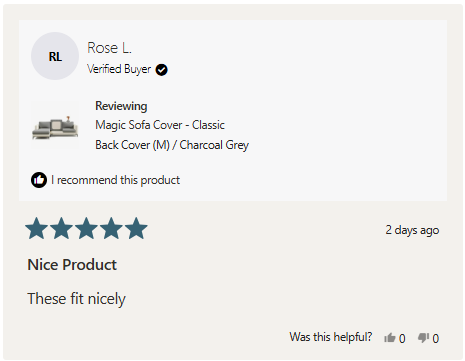Viewport: 465px width, 361px height.
Task: Click the 'These fit nicely' review text
Action: point(77,299)
